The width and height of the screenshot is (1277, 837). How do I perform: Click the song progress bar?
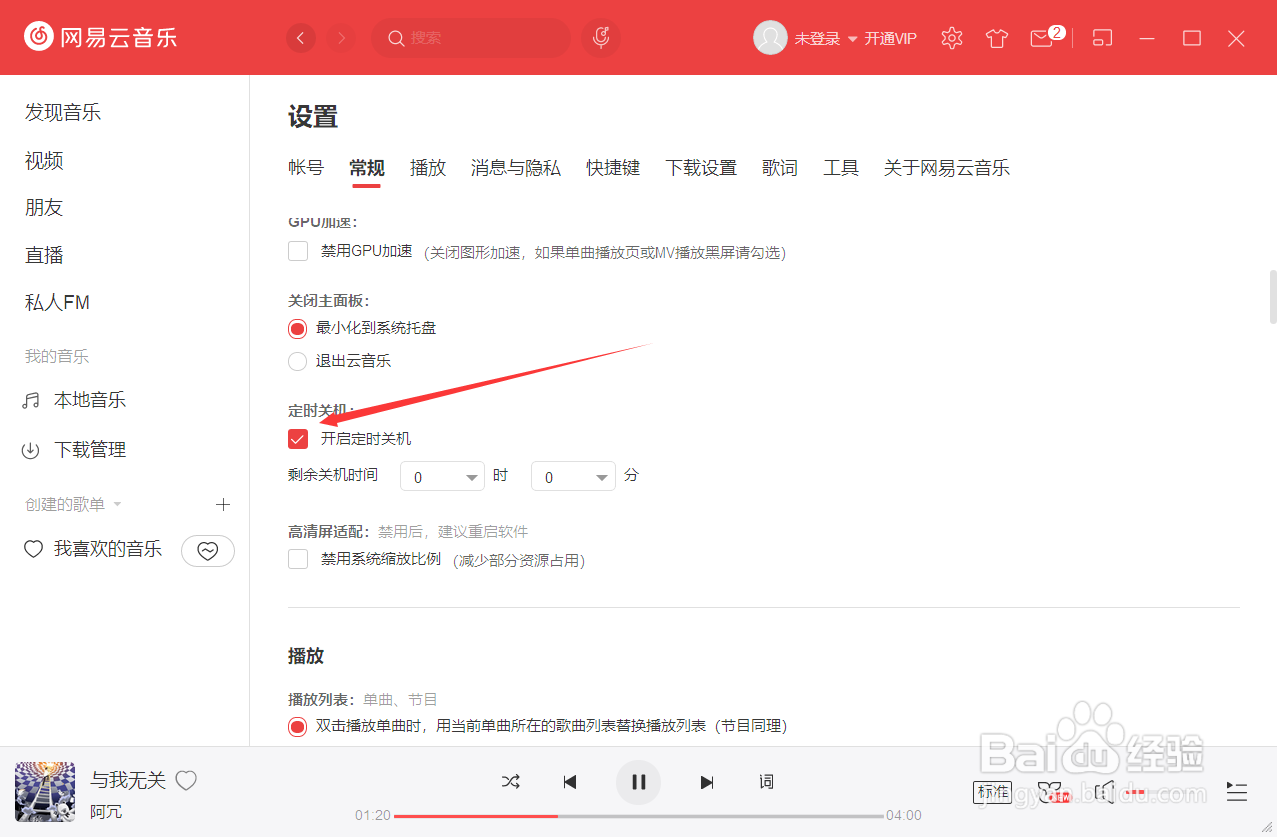coord(639,816)
